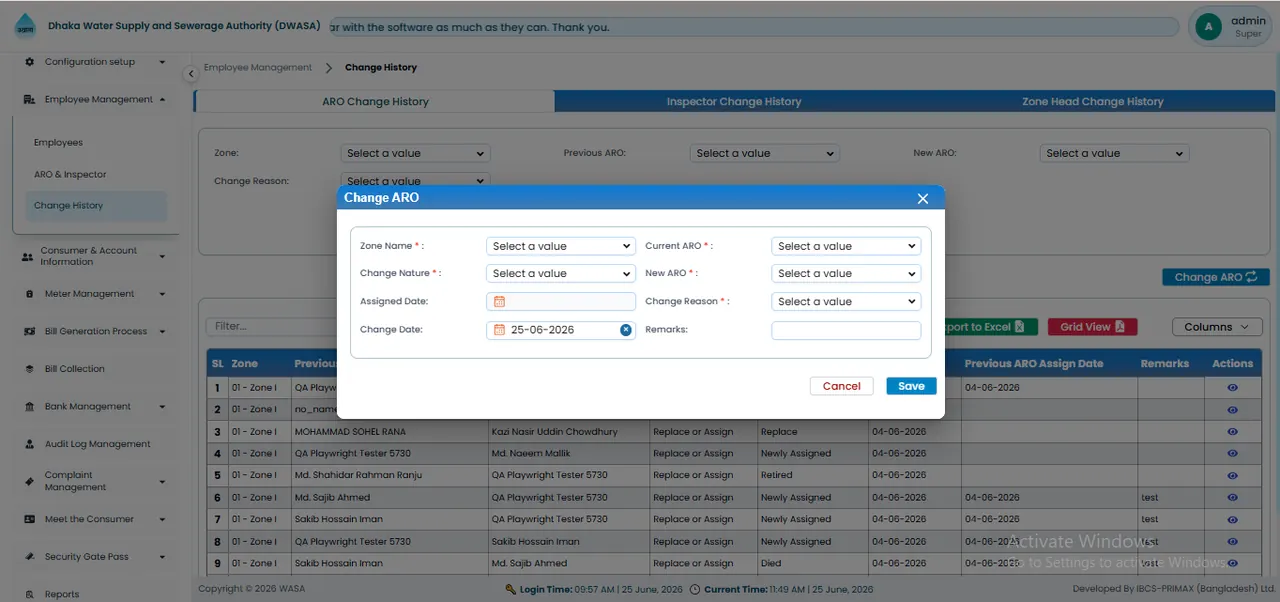Click the Configuration setup gear icon

29,62
